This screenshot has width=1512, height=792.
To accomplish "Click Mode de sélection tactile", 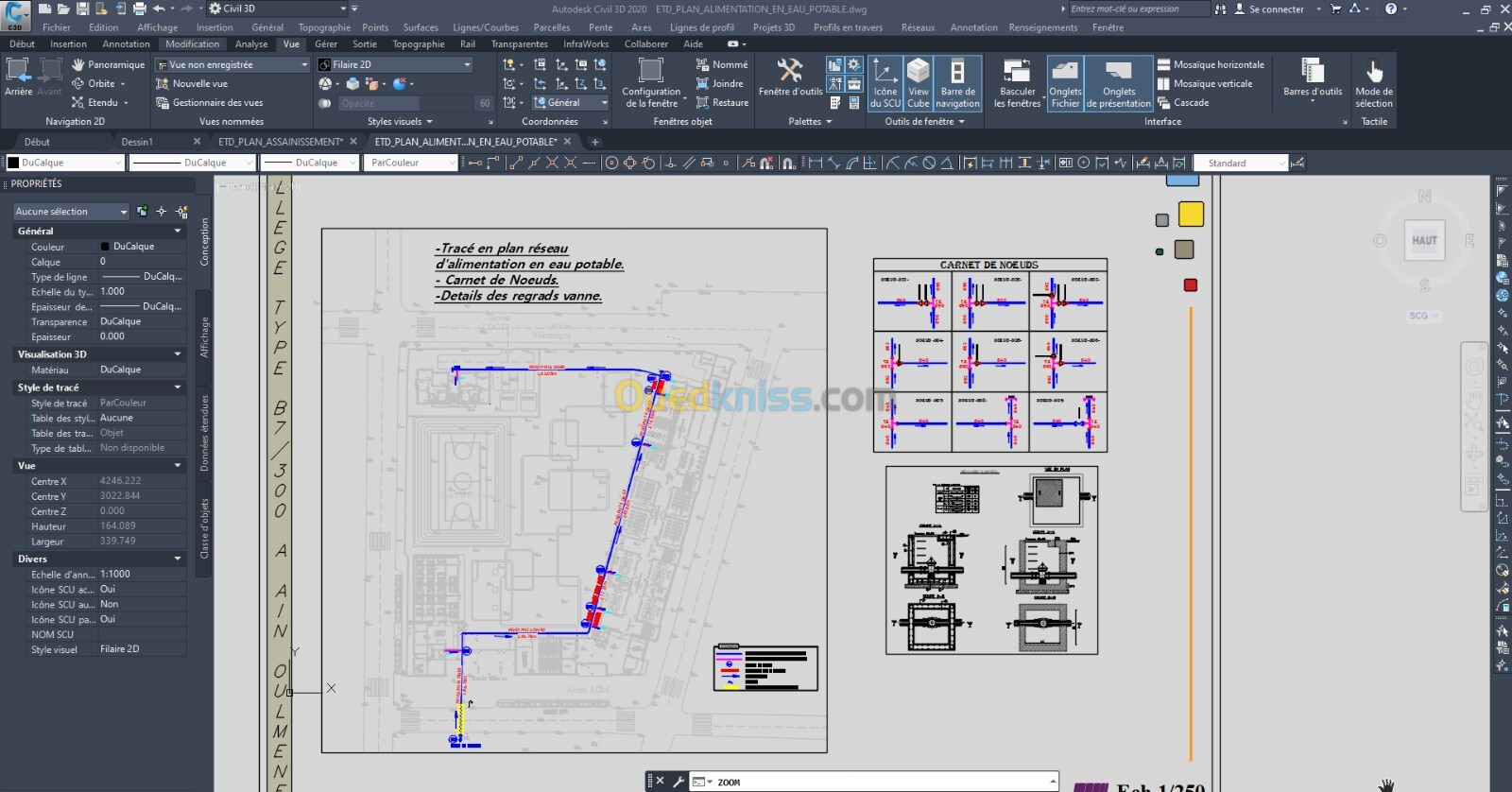I will click(1374, 82).
